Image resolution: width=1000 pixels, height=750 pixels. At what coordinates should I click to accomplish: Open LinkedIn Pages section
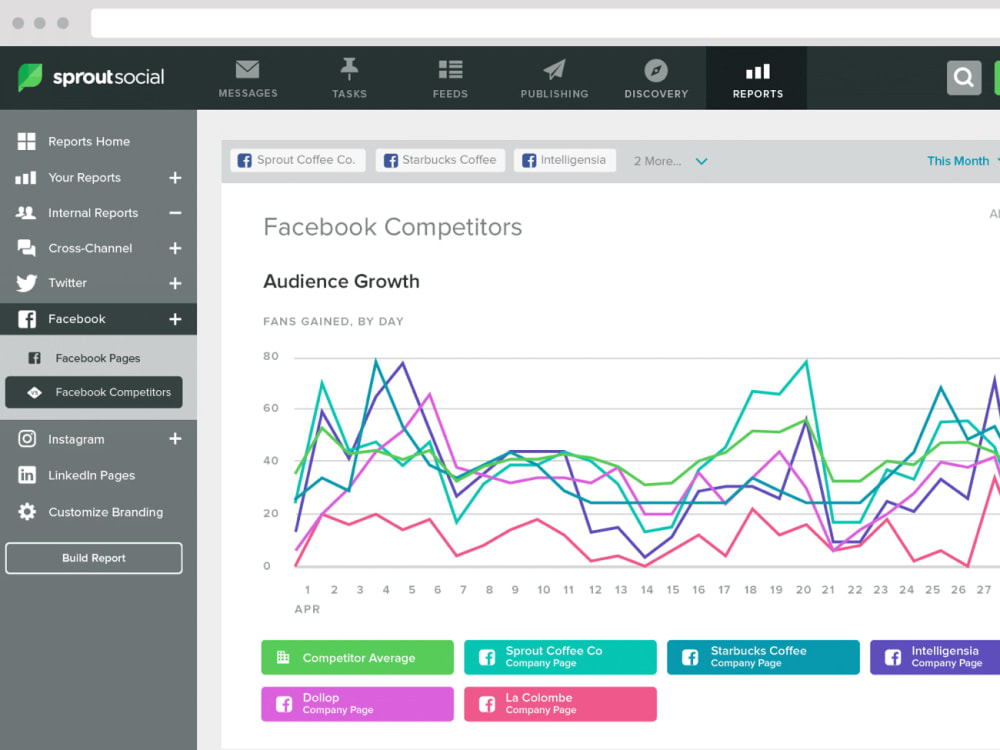pyautogui.click(x=91, y=475)
